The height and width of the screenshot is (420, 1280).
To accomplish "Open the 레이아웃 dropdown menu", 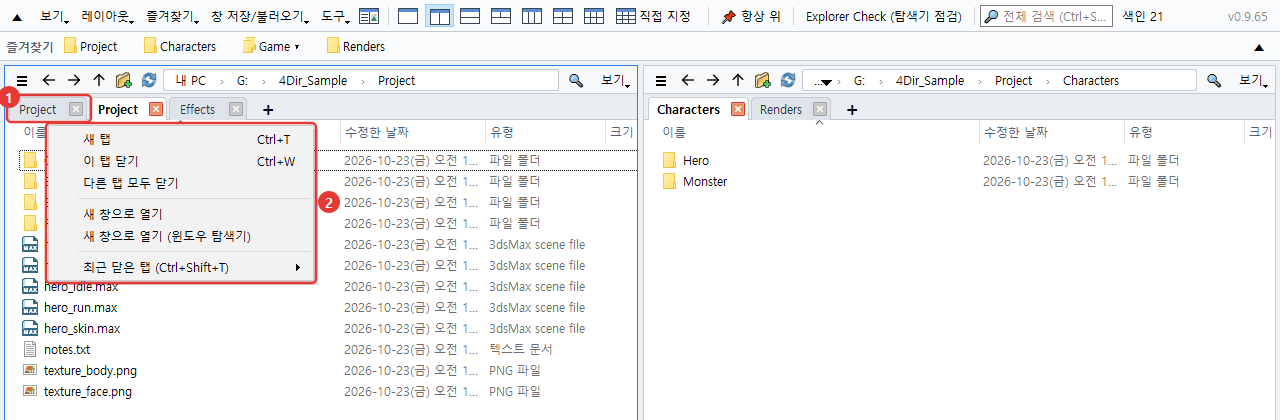I will click(108, 16).
